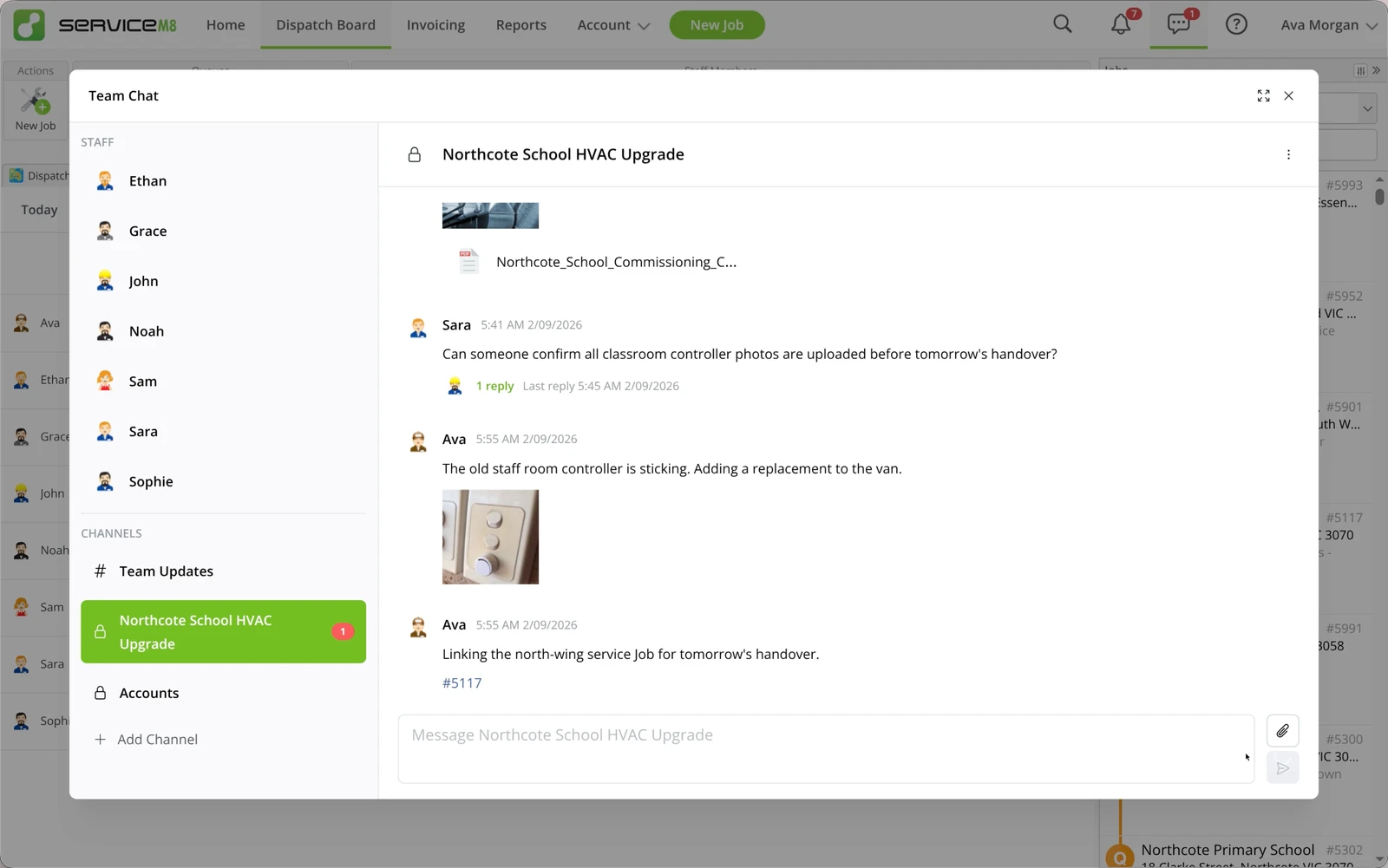Viewport: 1388px width, 868px height.
Task: Expand the Ava Morgan user menu
Action: (x=1329, y=25)
